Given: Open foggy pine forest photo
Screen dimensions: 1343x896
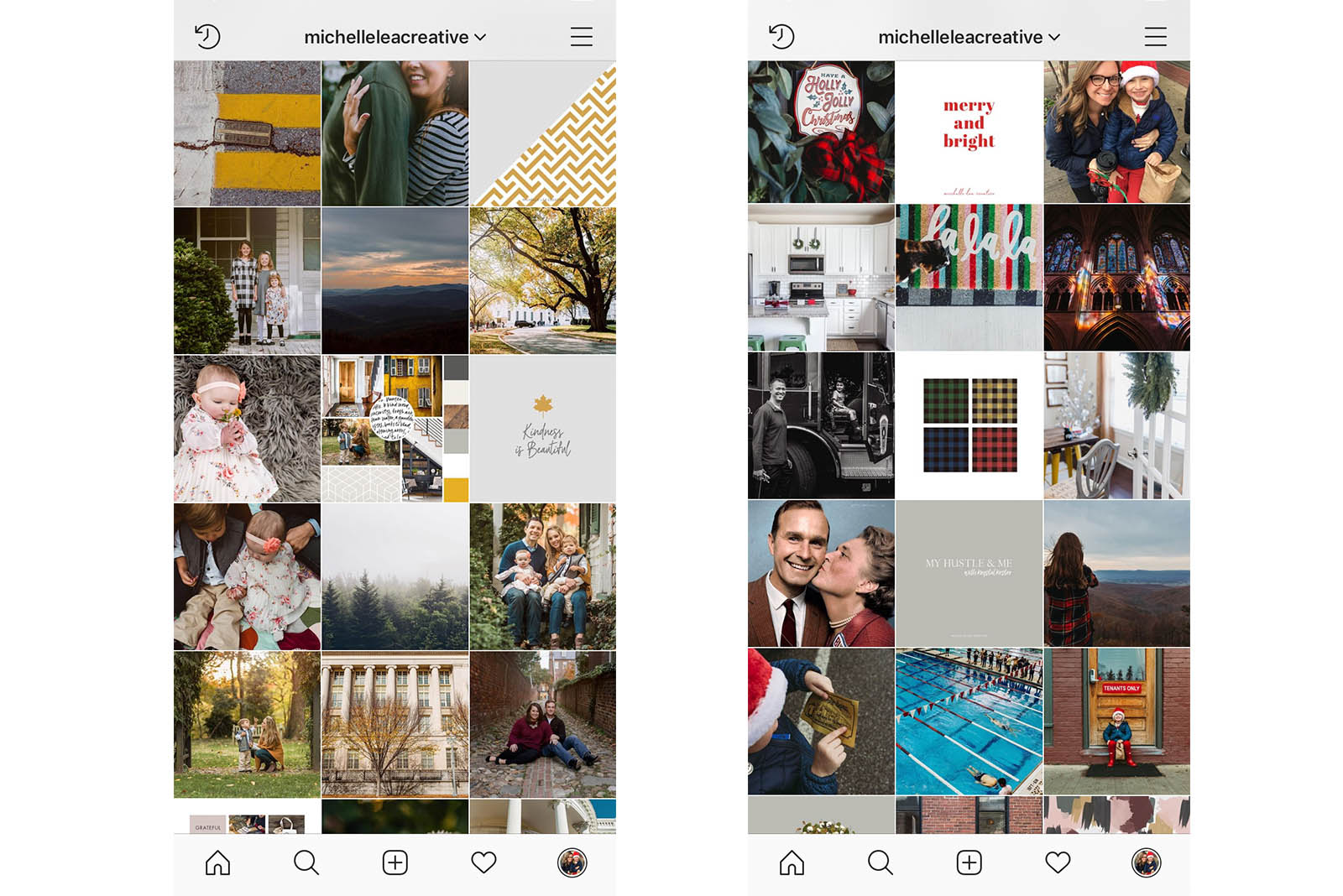Looking at the screenshot, I should click(x=395, y=576).
